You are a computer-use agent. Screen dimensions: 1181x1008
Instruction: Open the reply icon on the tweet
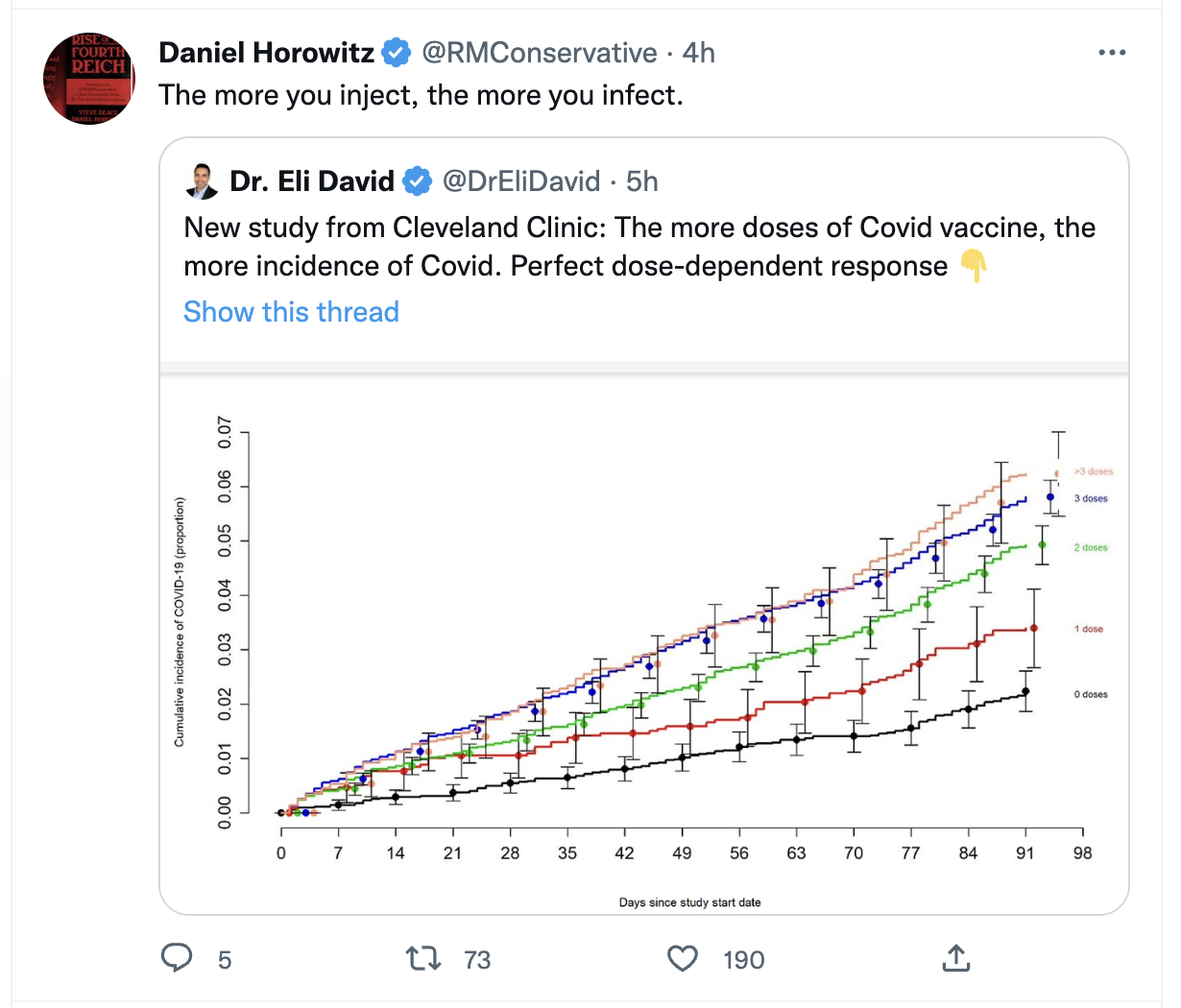point(177,958)
